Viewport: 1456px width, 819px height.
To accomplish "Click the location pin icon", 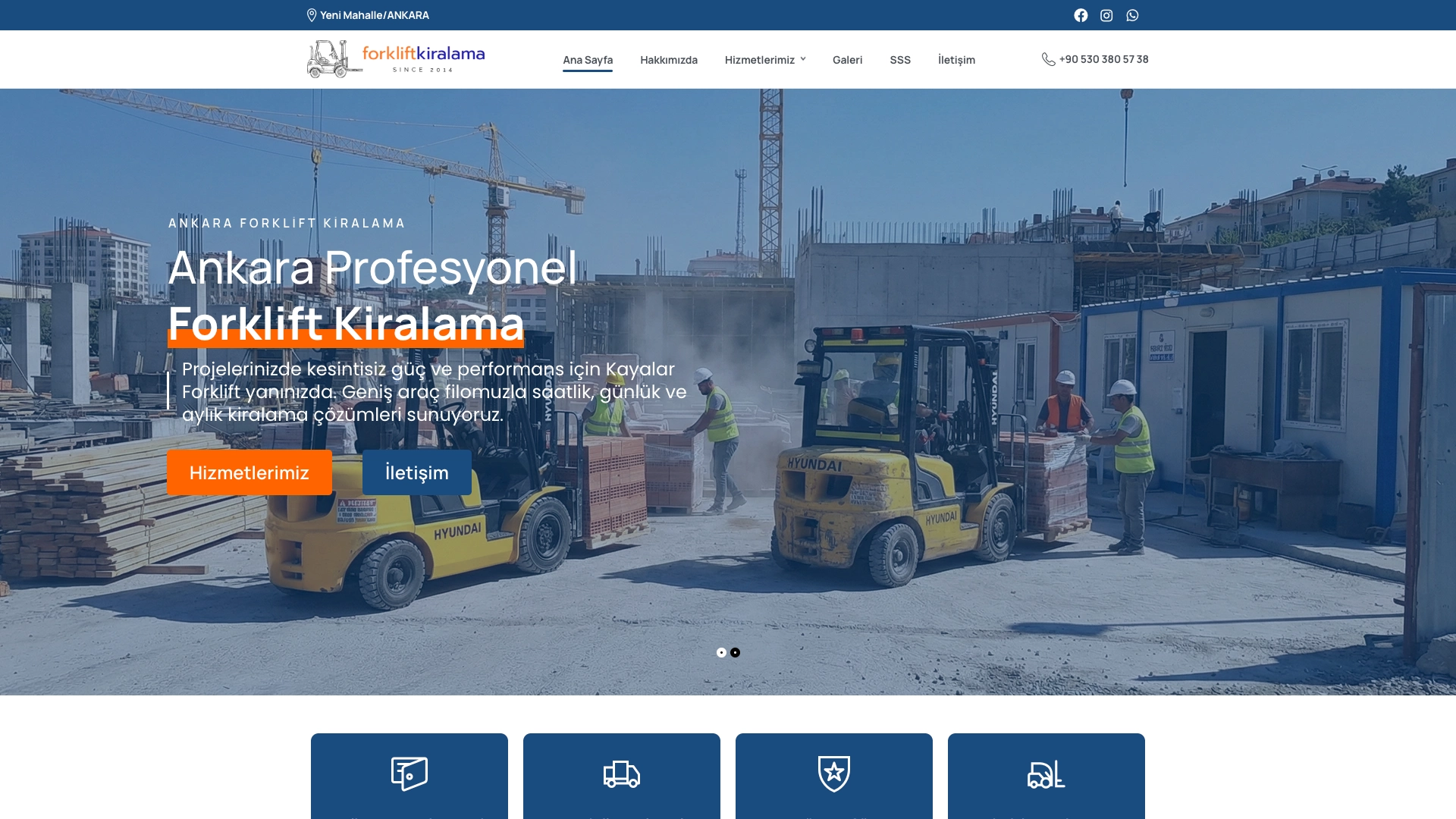I will [x=312, y=15].
